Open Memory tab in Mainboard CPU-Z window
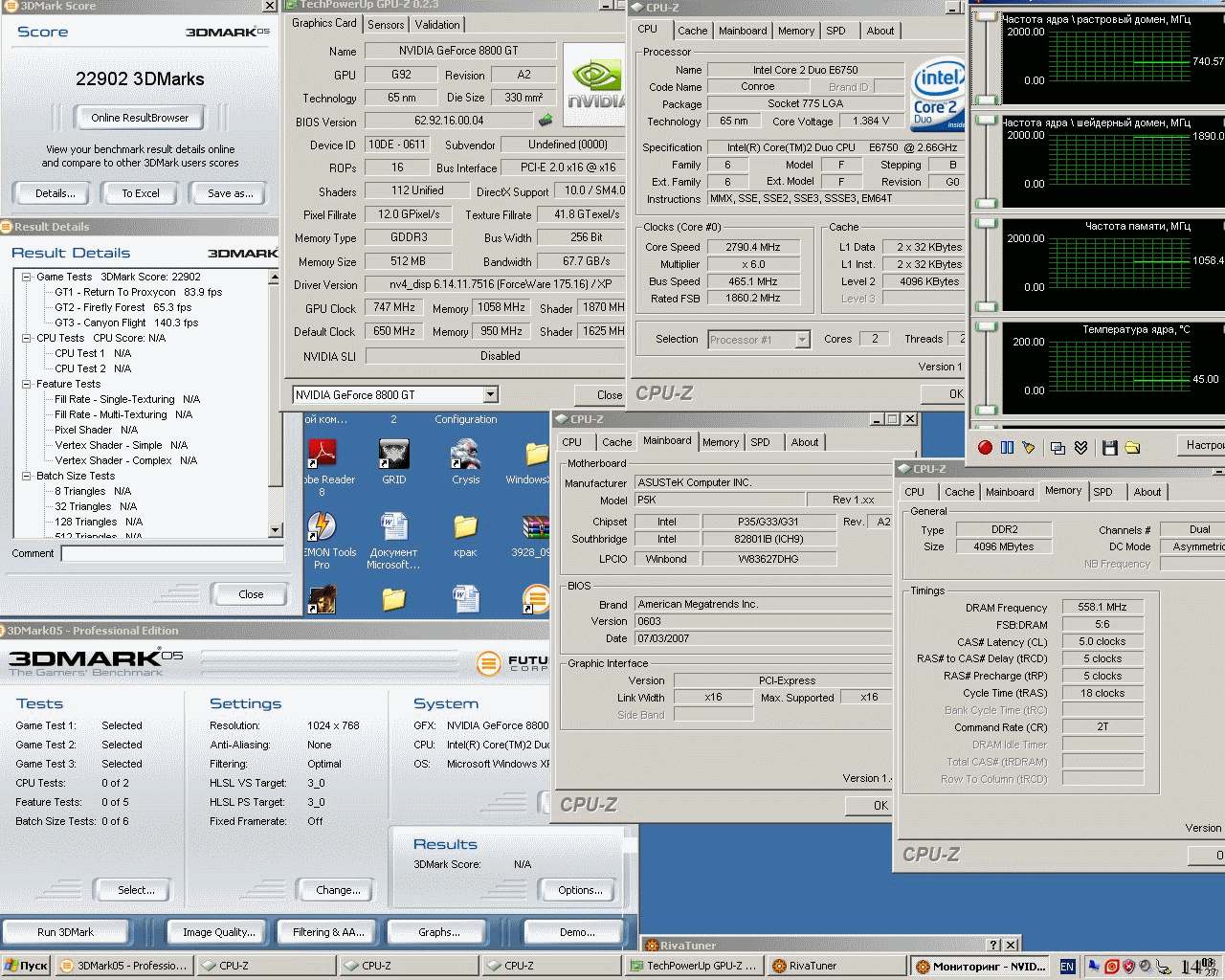Viewport: 1225px width, 980px height. (x=721, y=442)
